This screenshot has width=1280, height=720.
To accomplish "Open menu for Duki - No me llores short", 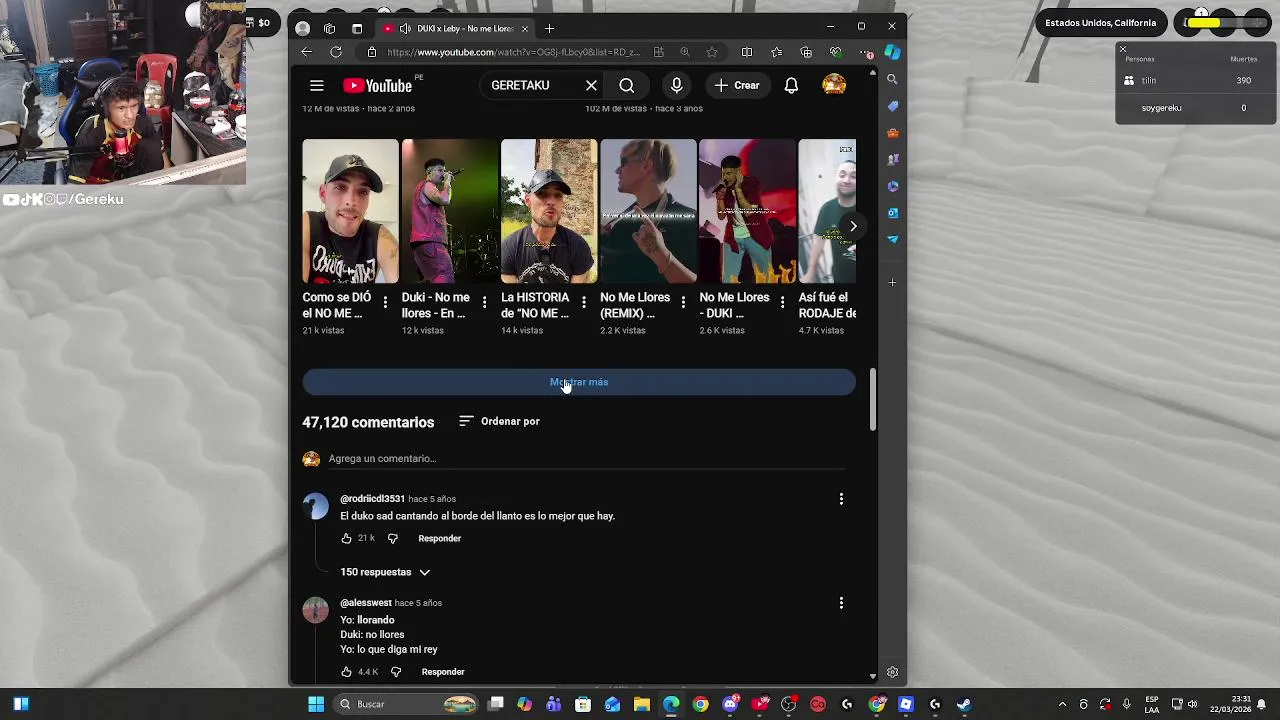I will tap(484, 301).
